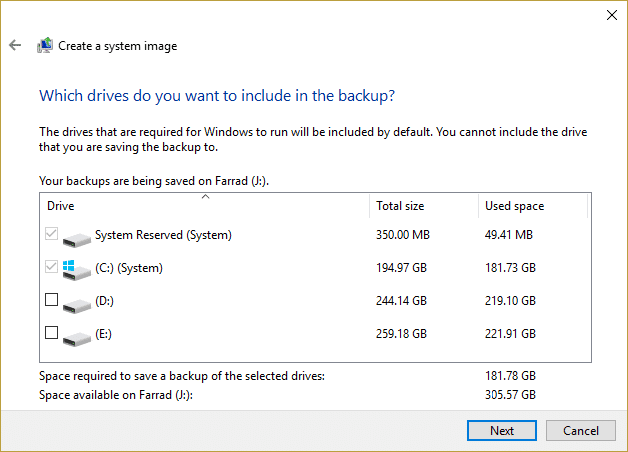Click the Create a system image wizard icon

(45, 45)
